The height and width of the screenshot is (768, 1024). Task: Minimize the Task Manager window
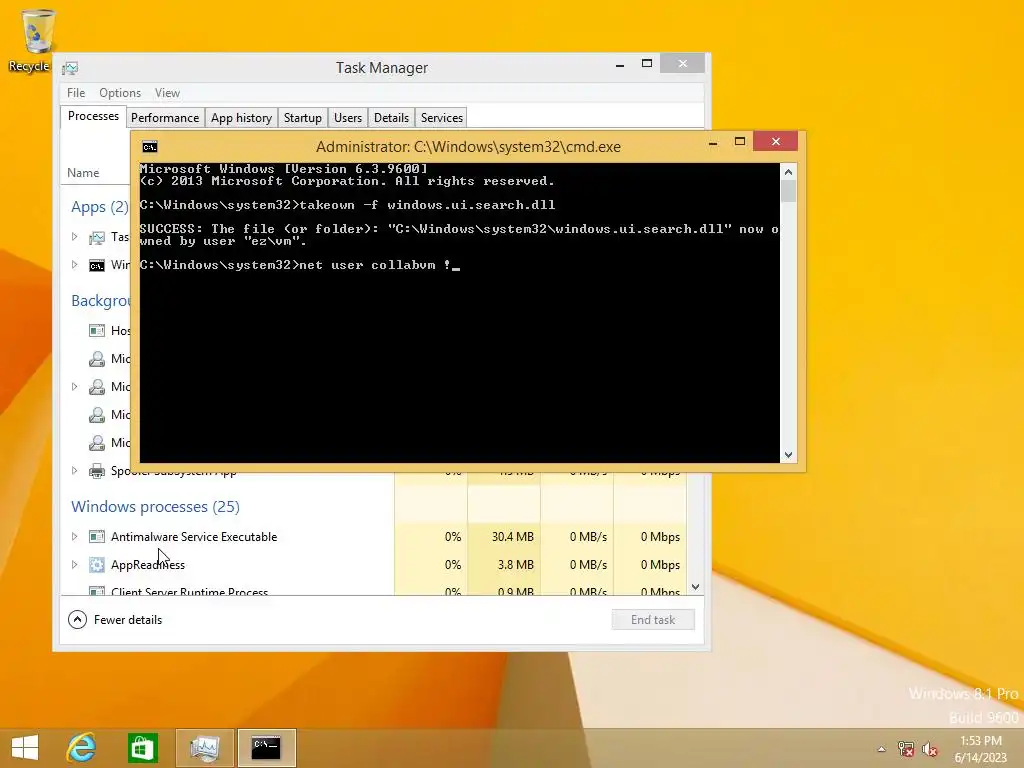(620, 64)
